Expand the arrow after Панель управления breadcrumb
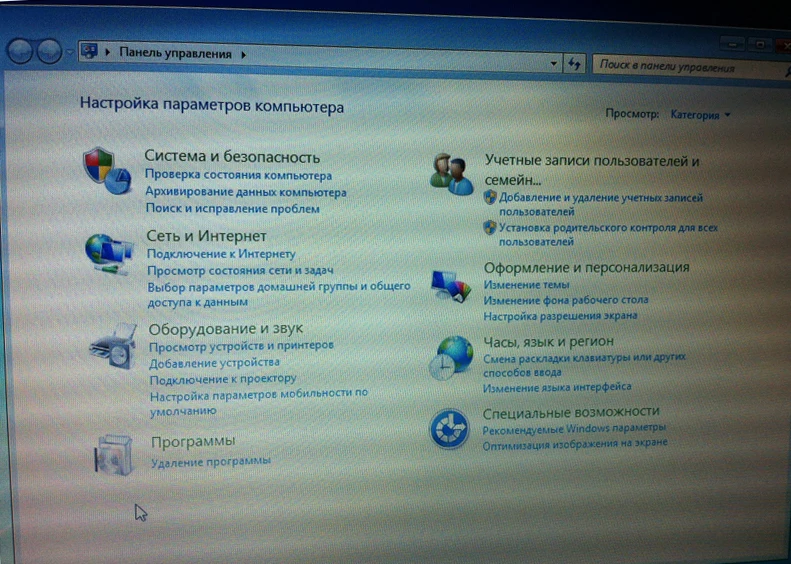The height and width of the screenshot is (564, 791). pyautogui.click(x=244, y=54)
